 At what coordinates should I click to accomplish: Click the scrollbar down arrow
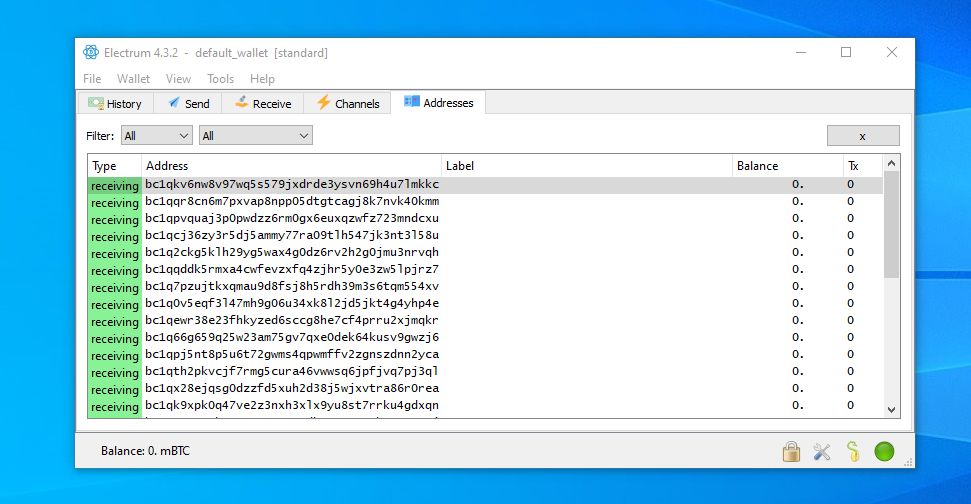pyautogui.click(x=891, y=409)
